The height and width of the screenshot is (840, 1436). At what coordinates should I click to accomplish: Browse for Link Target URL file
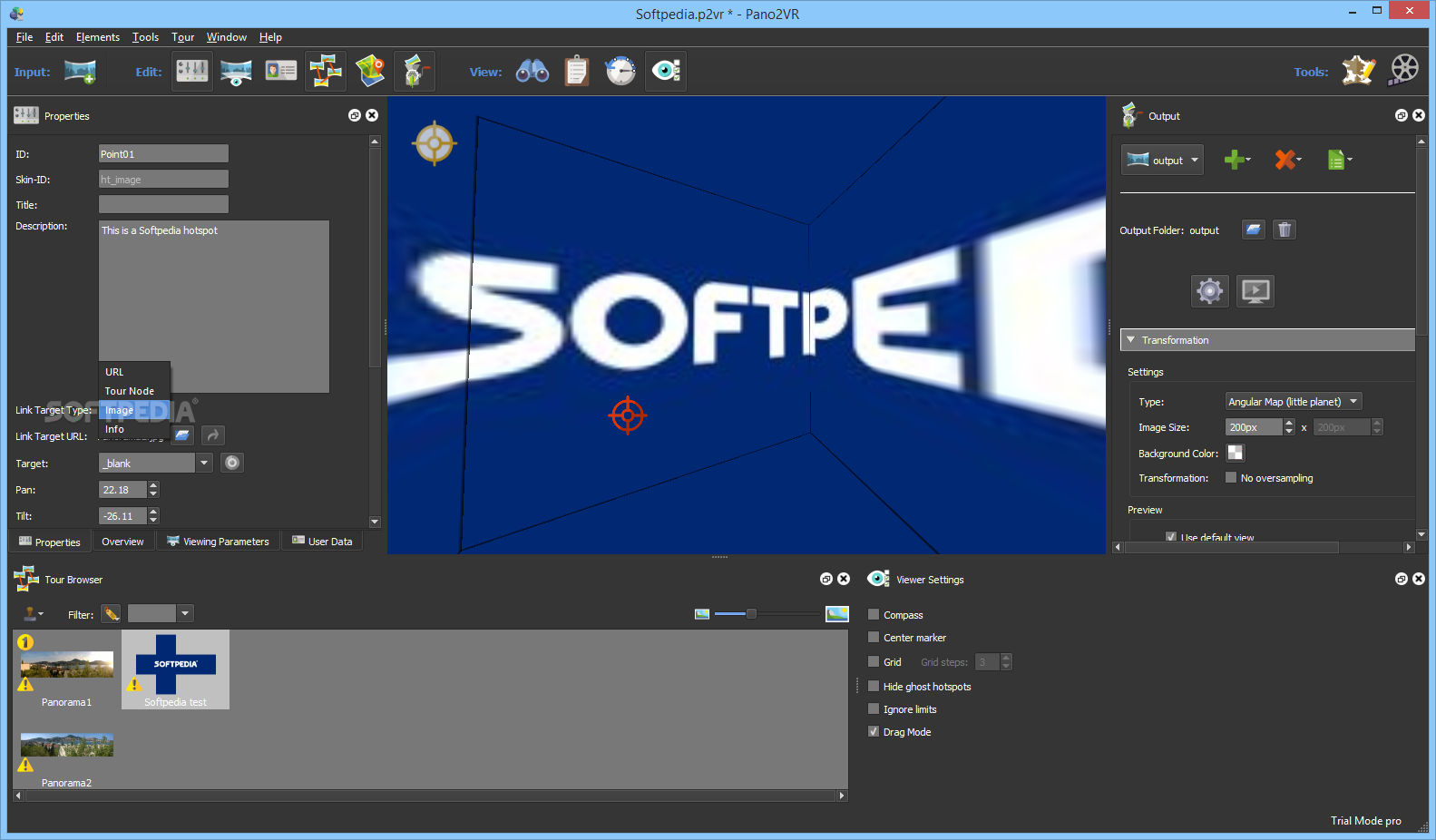coord(182,435)
